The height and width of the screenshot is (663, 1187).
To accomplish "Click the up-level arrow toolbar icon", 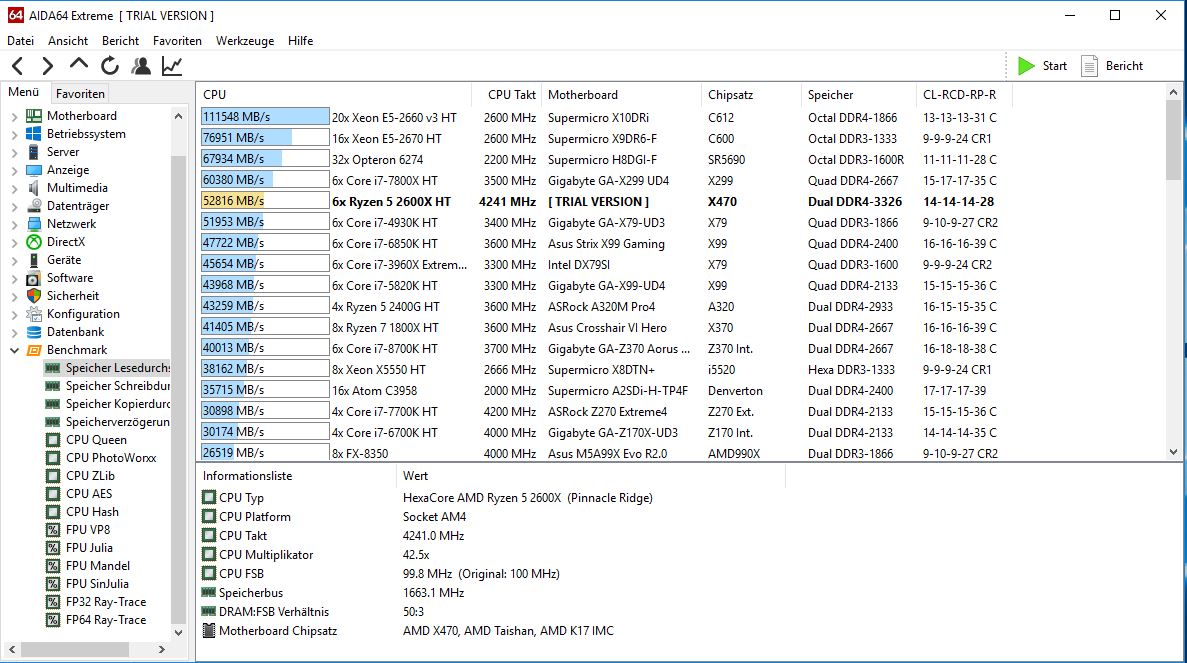I will click(x=78, y=65).
